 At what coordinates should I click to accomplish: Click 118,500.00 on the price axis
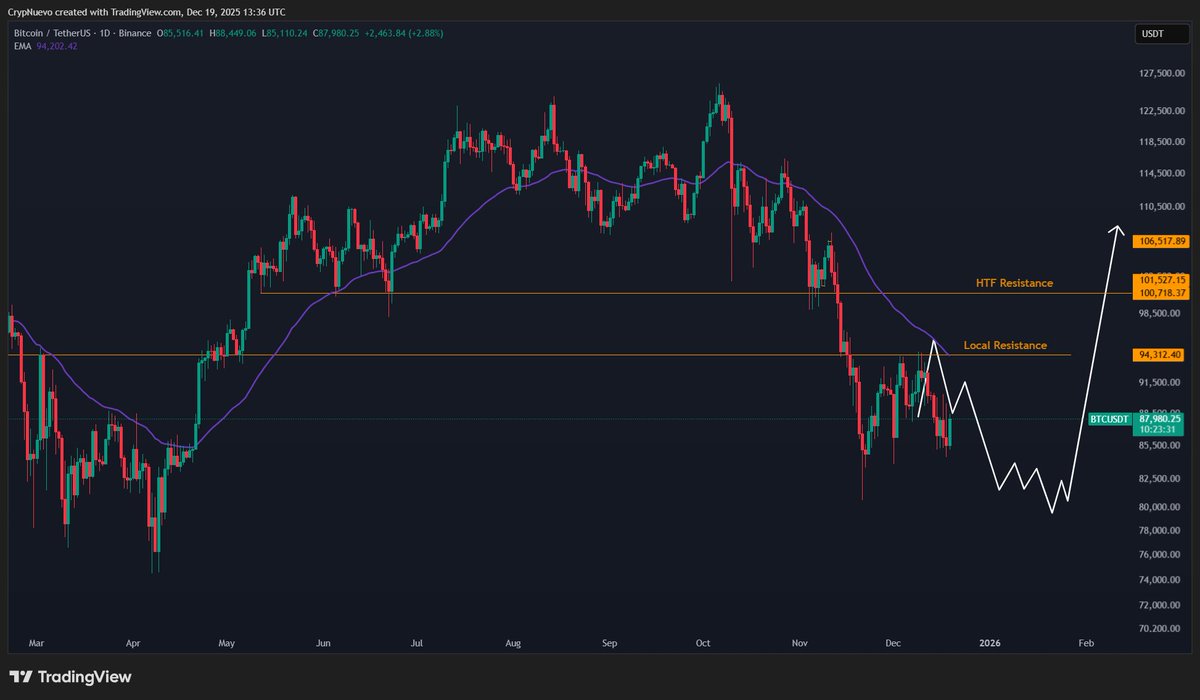(x=1162, y=142)
